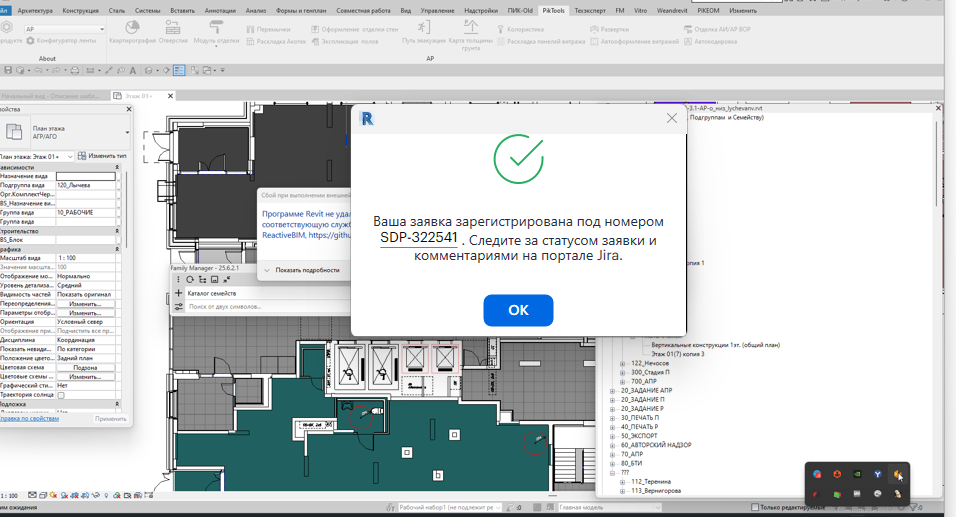The height and width of the screenshot is (517, 956).
Task: Expand the 20_ЗАДАНИЕ АПР tree node
Action: [612, 391]
